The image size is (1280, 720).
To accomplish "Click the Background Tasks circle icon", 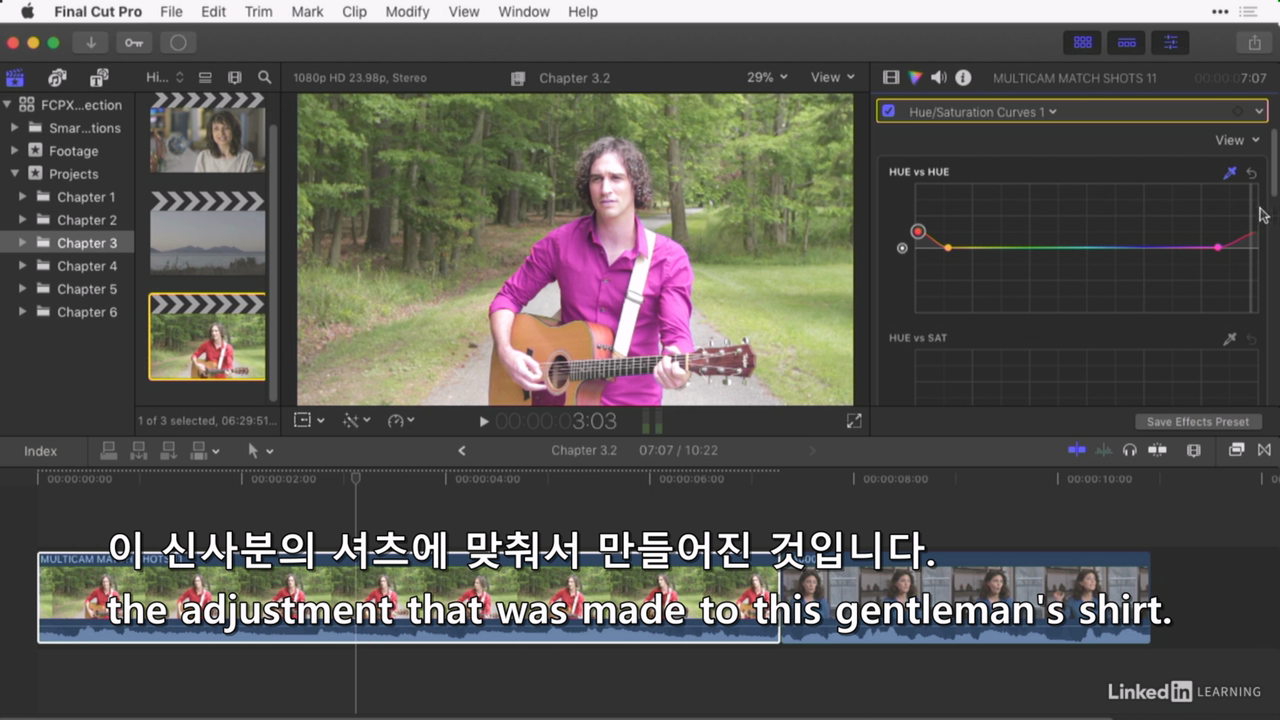I will [178, 43].
